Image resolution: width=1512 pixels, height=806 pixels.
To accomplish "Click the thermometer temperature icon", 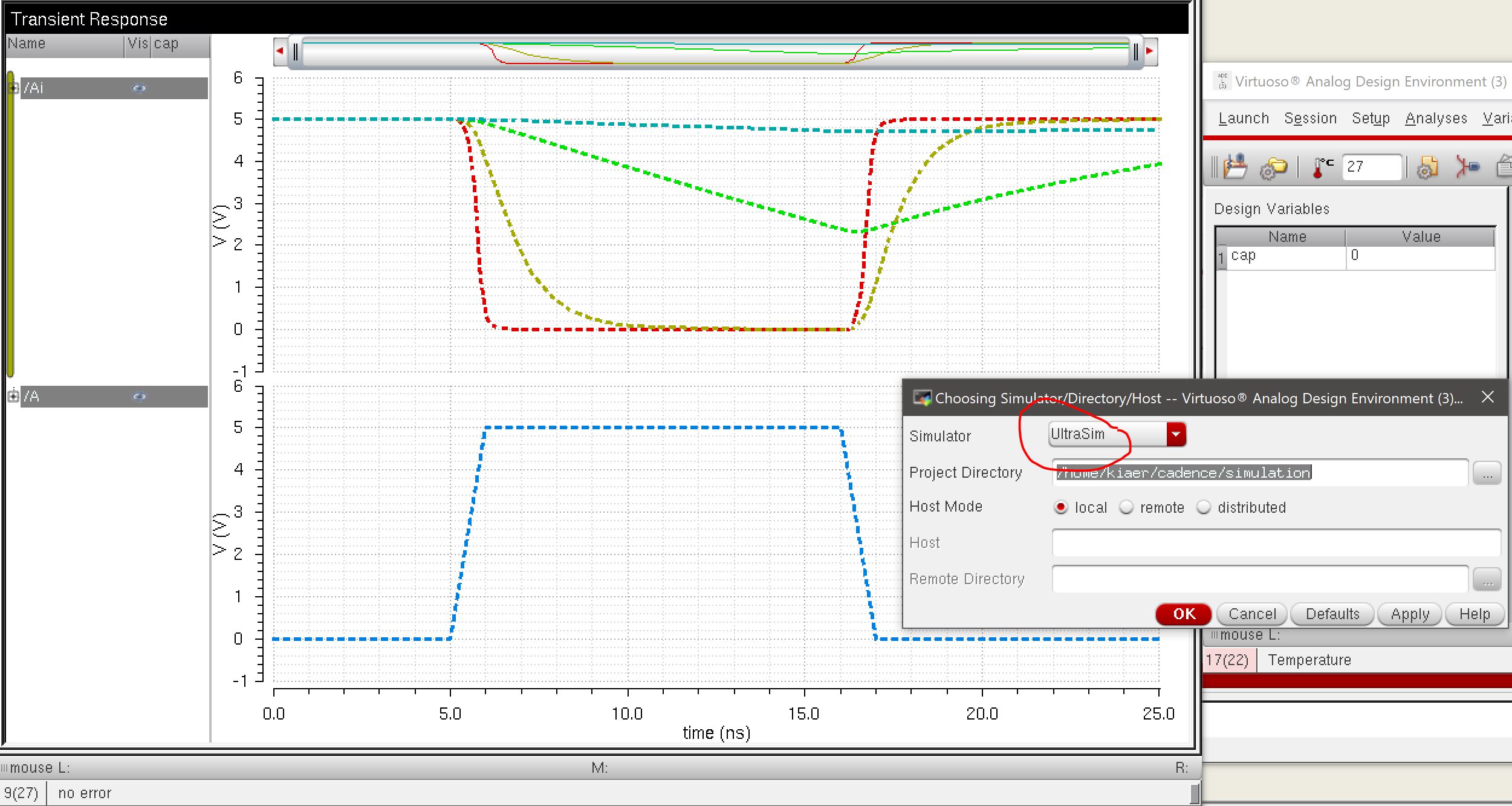I will click(1322, 167).
